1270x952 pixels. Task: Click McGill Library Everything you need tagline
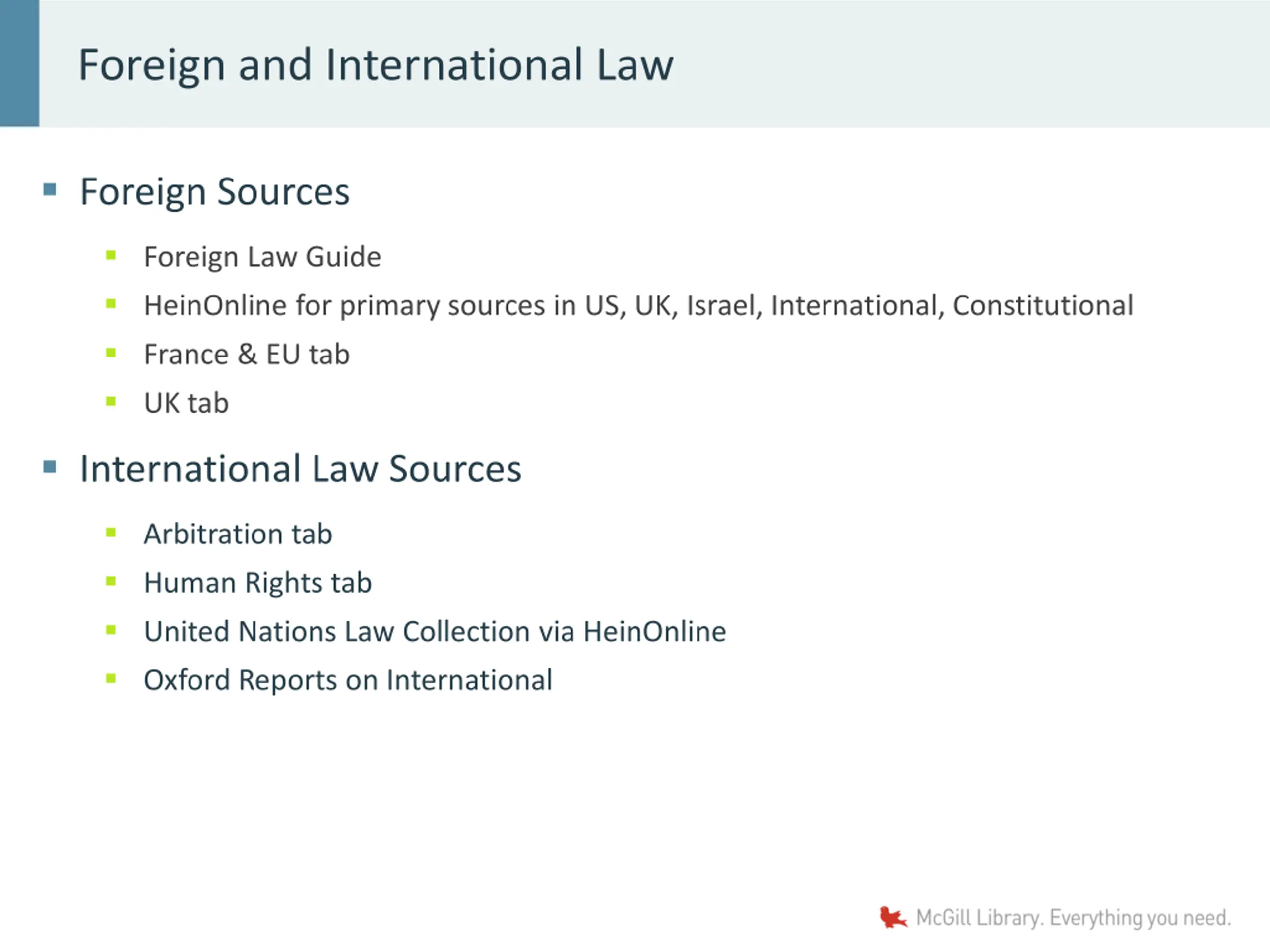click(1073, 918)
